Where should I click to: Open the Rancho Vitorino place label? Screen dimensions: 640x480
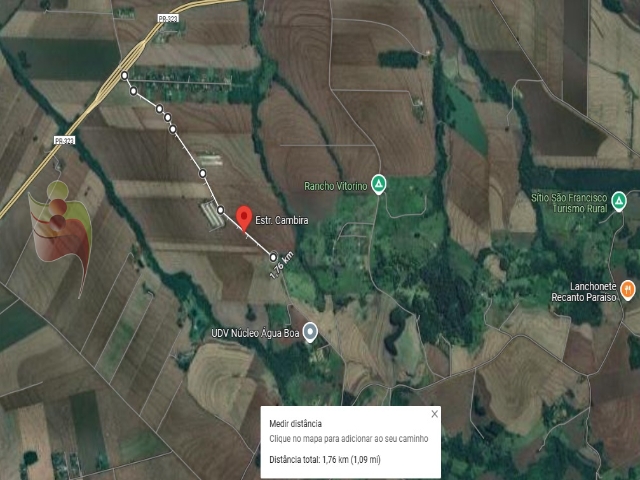click(336, 187)
